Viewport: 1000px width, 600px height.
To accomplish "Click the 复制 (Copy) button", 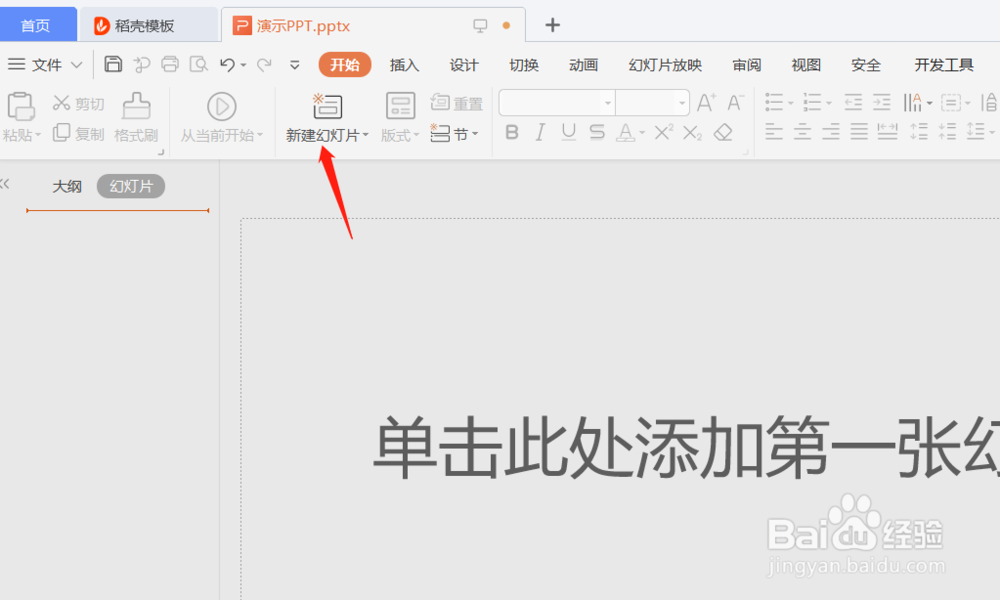I will pyautogui.click(x=76, y=133).
